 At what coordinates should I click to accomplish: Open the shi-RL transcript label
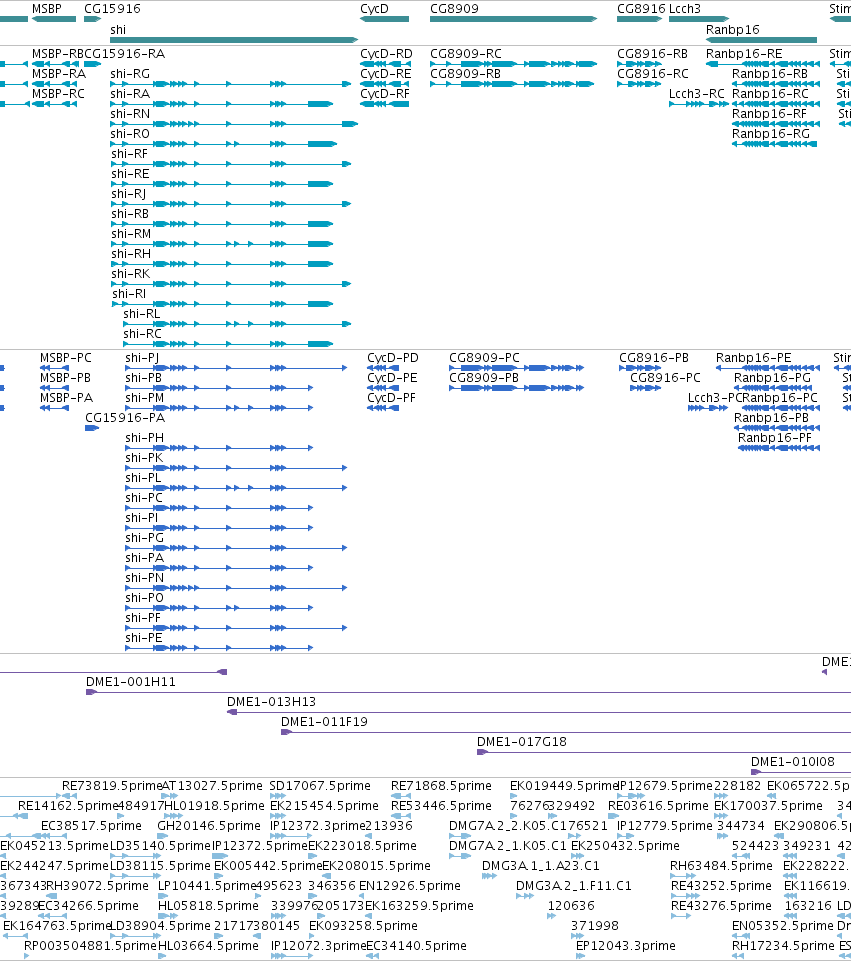coord(142,314)
